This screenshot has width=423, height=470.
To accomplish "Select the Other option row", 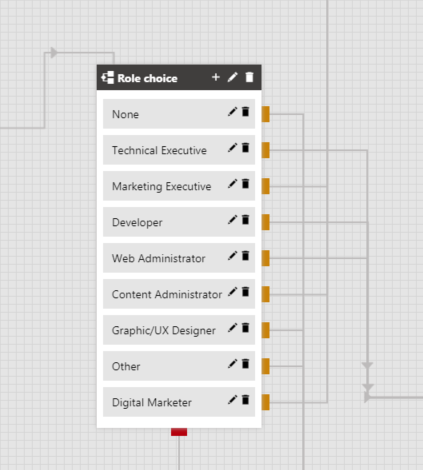I will (179, 366).
